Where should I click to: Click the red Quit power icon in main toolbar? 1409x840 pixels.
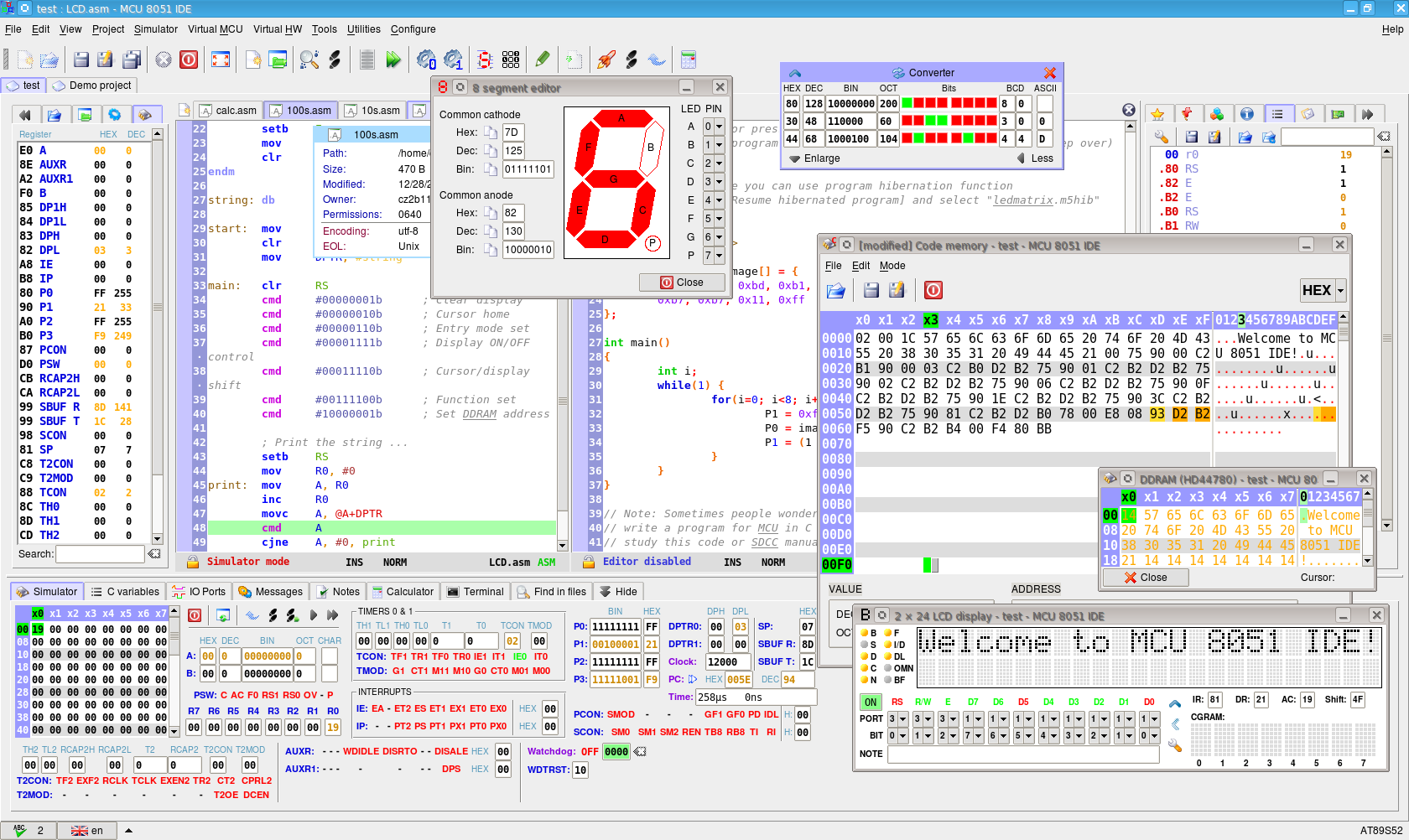coord(189,60)
